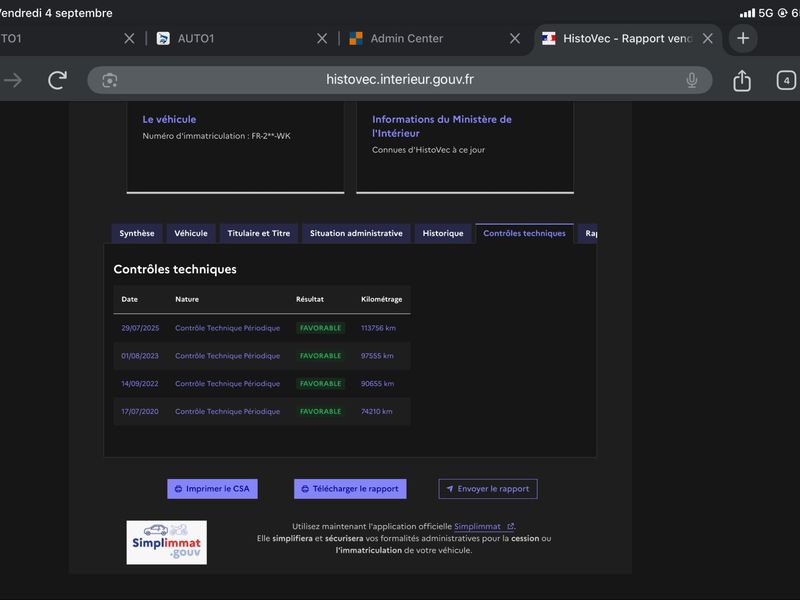Viewport: 800px width, 600px height.
Task: Open the tab overview counter icon
Action: (x=786, y=80)
